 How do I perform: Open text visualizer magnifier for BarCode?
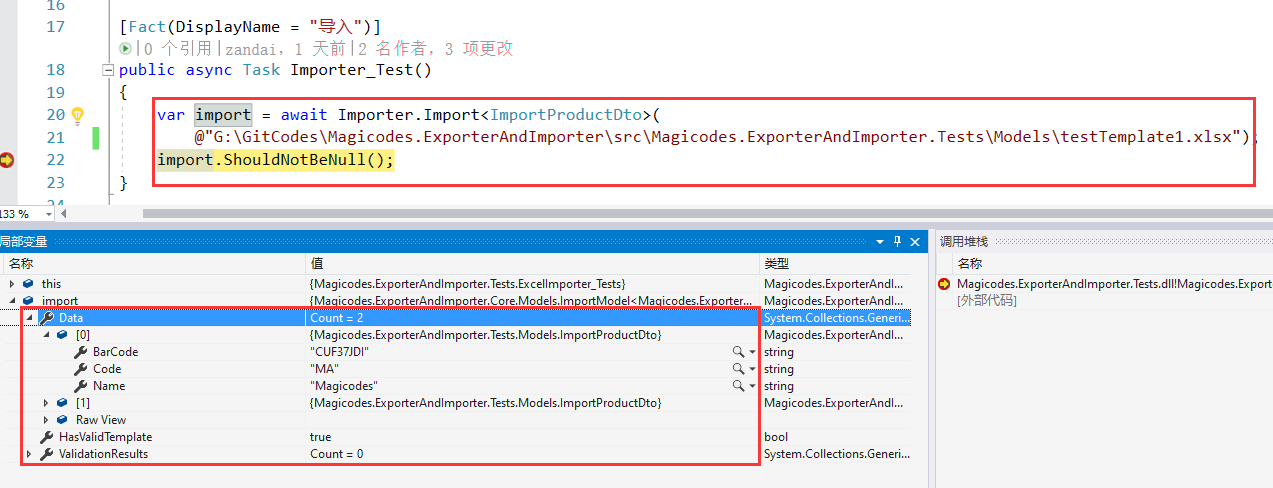pyautogui.click(x=738, y=352)
